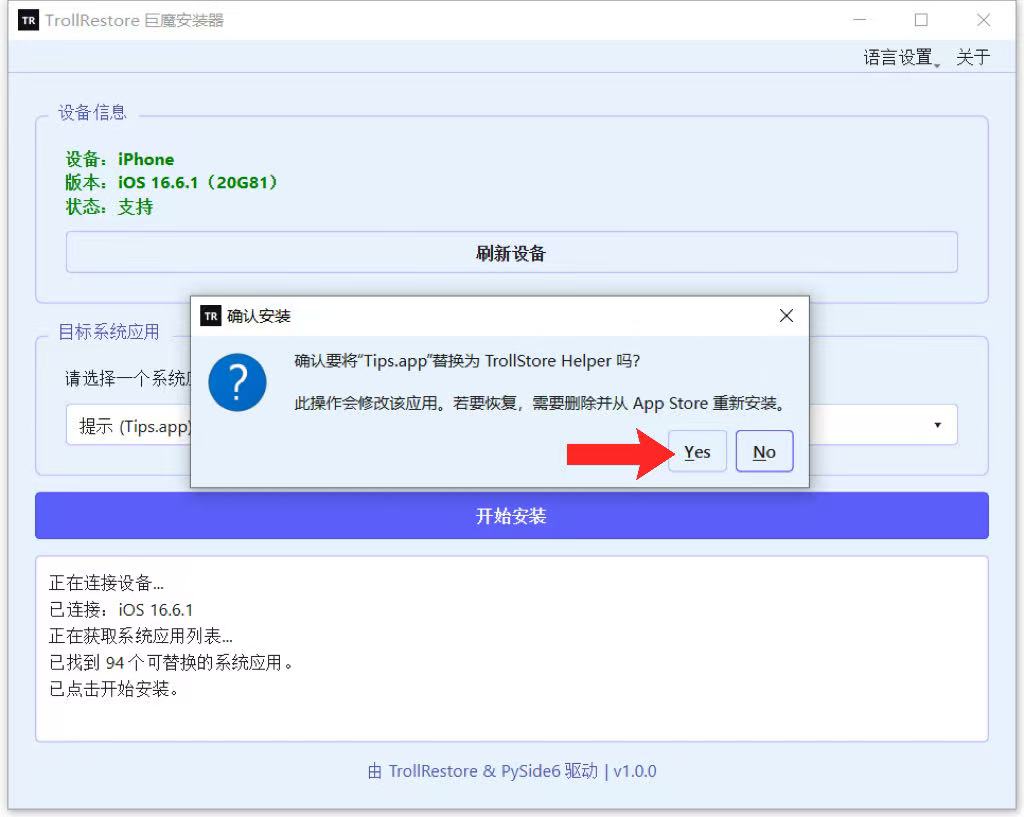Start installation with 开始安装 button
This screenshot has height=817, width=1024.
pyautogui.click(x=511, y=515)
